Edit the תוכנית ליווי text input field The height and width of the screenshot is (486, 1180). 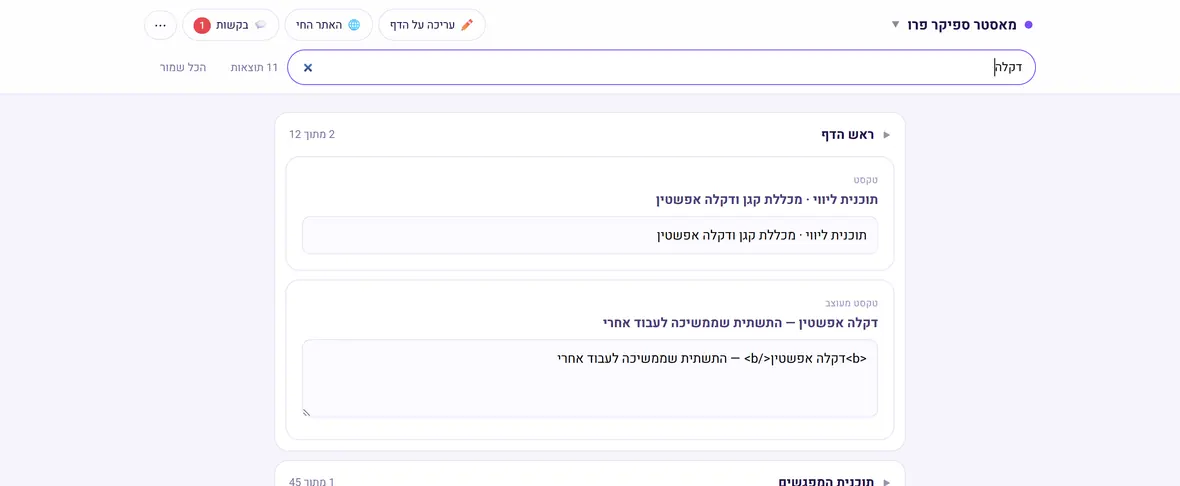(590, 235)
